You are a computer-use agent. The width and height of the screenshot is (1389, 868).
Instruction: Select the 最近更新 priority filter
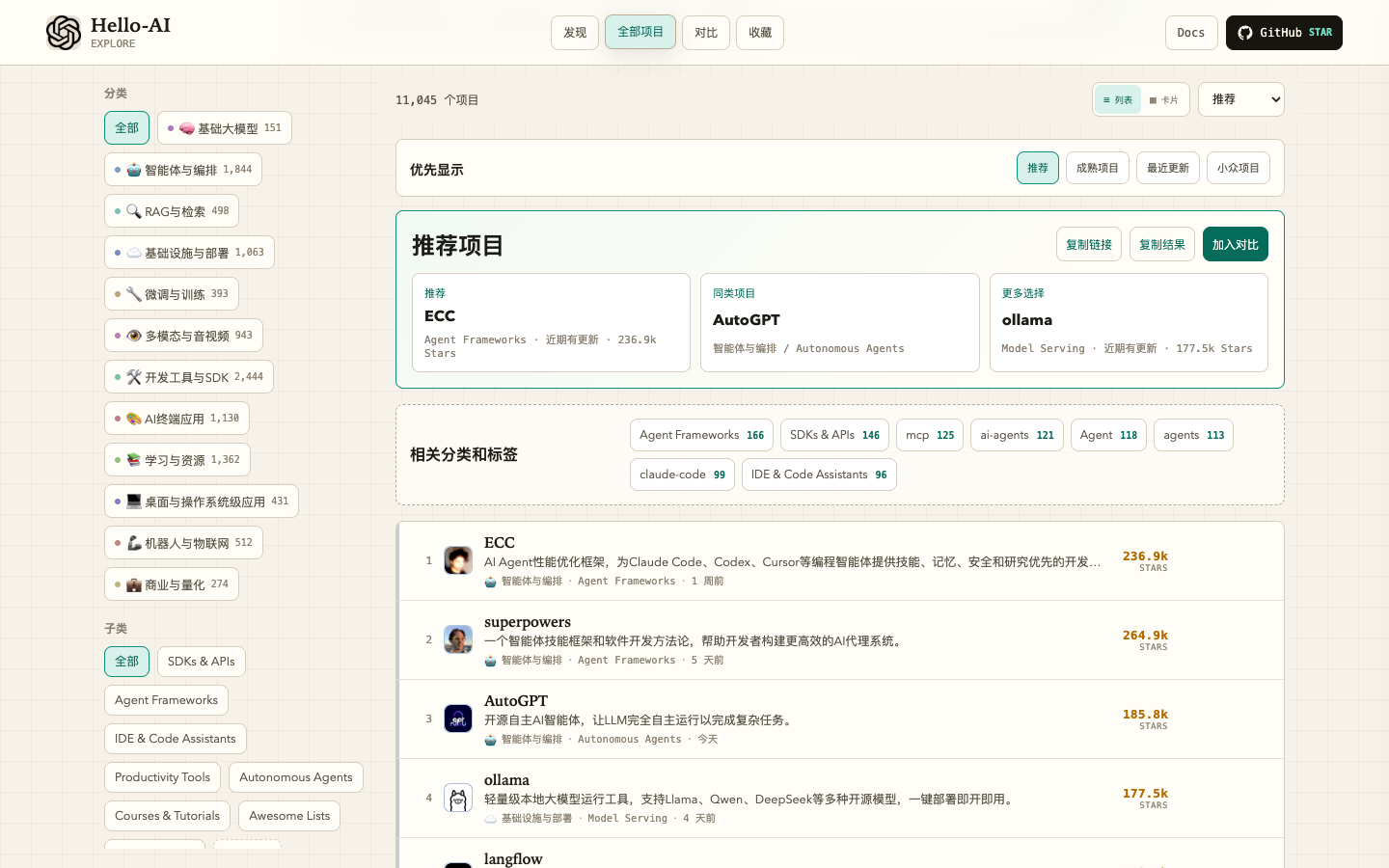[1168, 168]
